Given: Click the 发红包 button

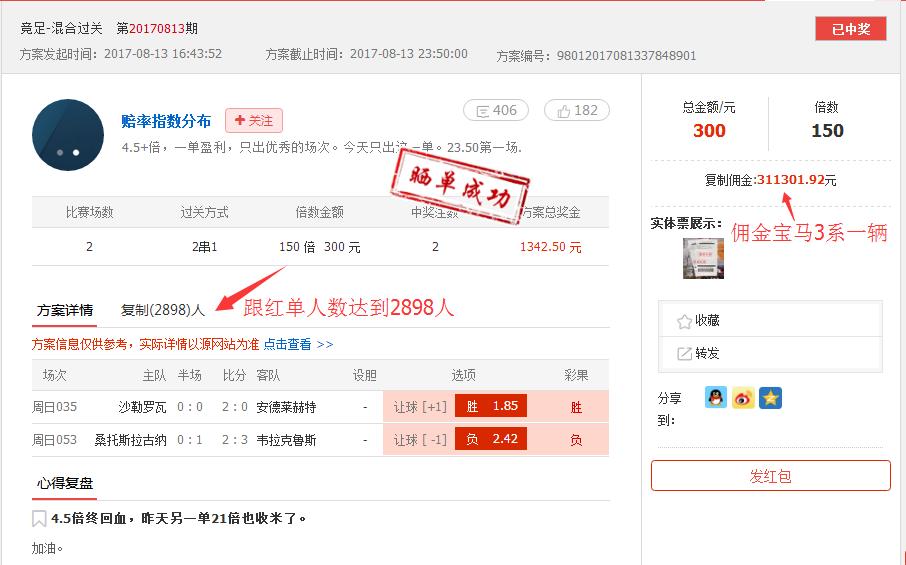Looking at the screenshot, I should 771,475.
